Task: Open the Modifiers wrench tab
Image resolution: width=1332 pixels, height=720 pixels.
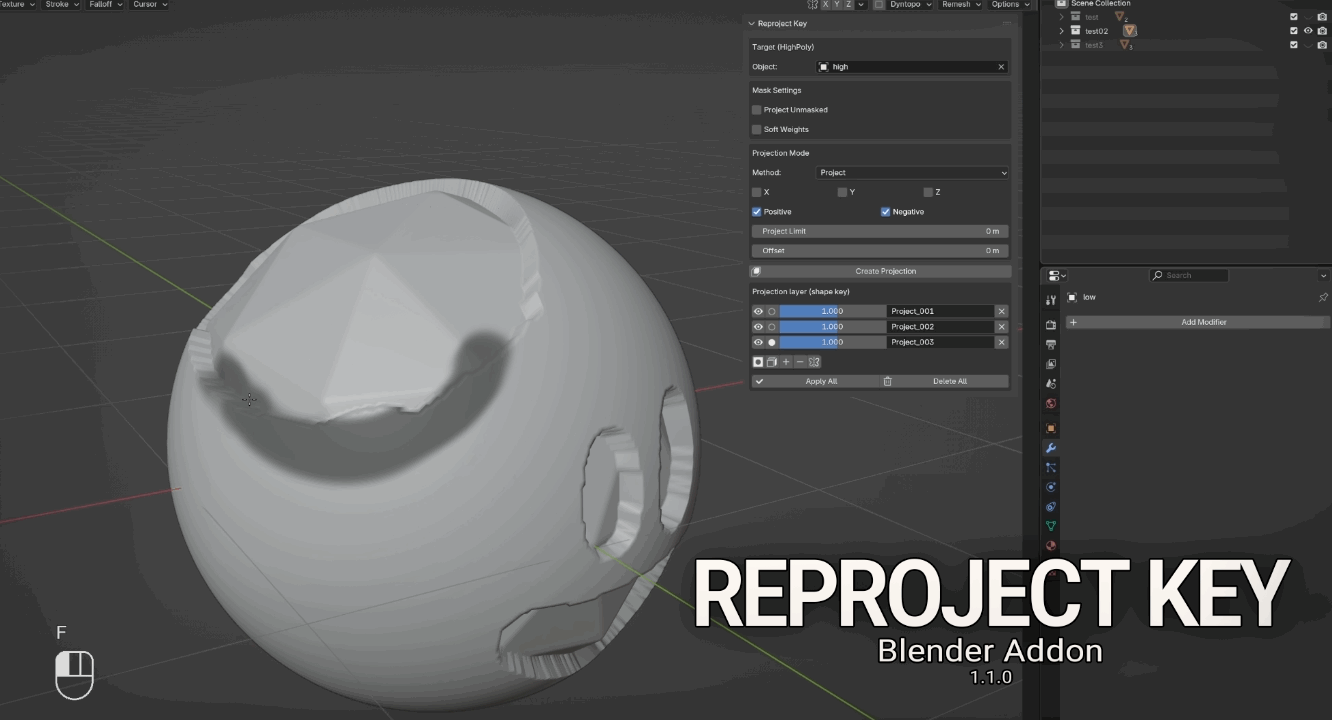Action: (x=1051, y=448)
